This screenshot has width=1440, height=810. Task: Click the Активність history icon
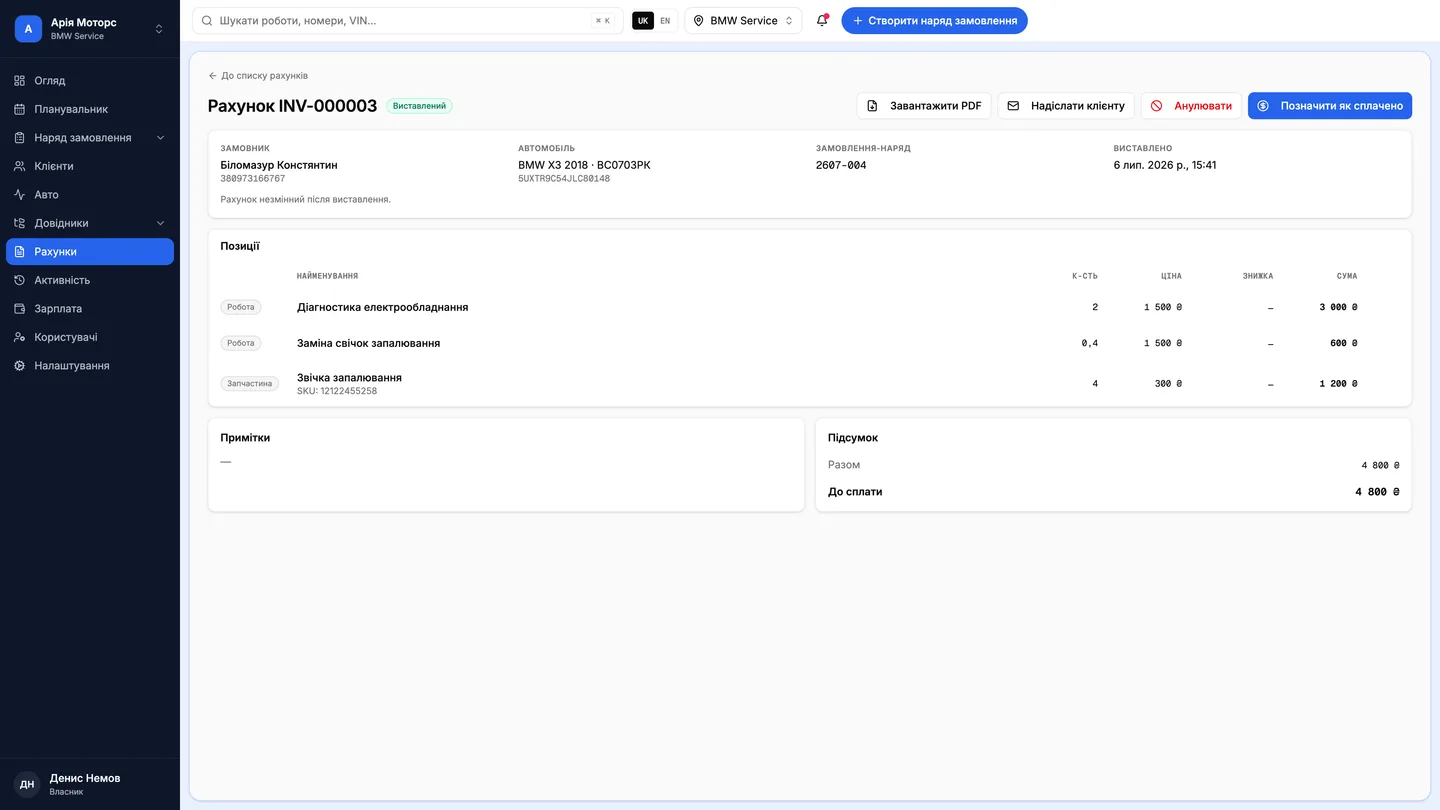20,280
